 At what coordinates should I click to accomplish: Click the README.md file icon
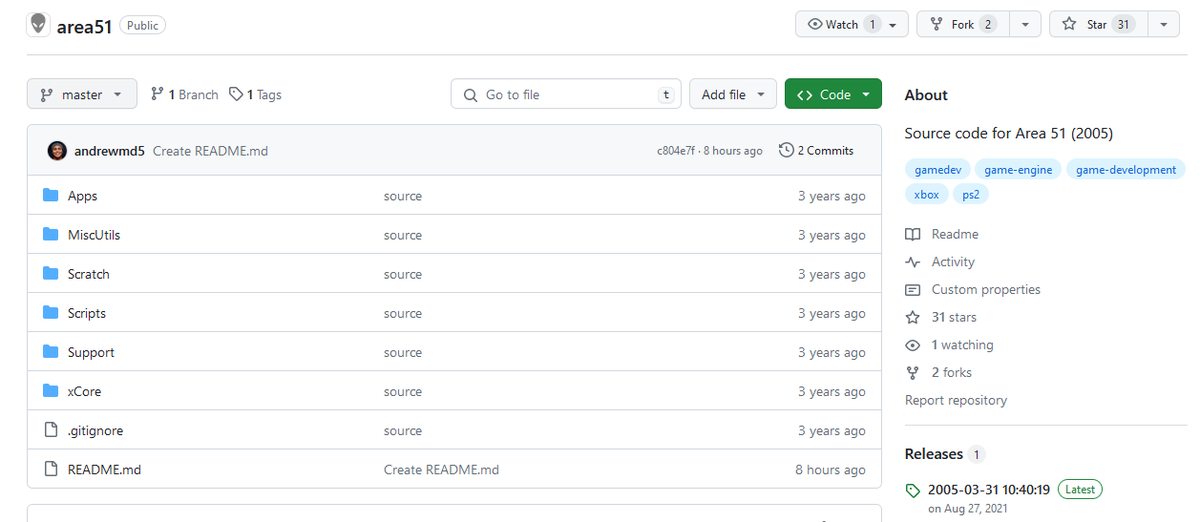point(50,469)
